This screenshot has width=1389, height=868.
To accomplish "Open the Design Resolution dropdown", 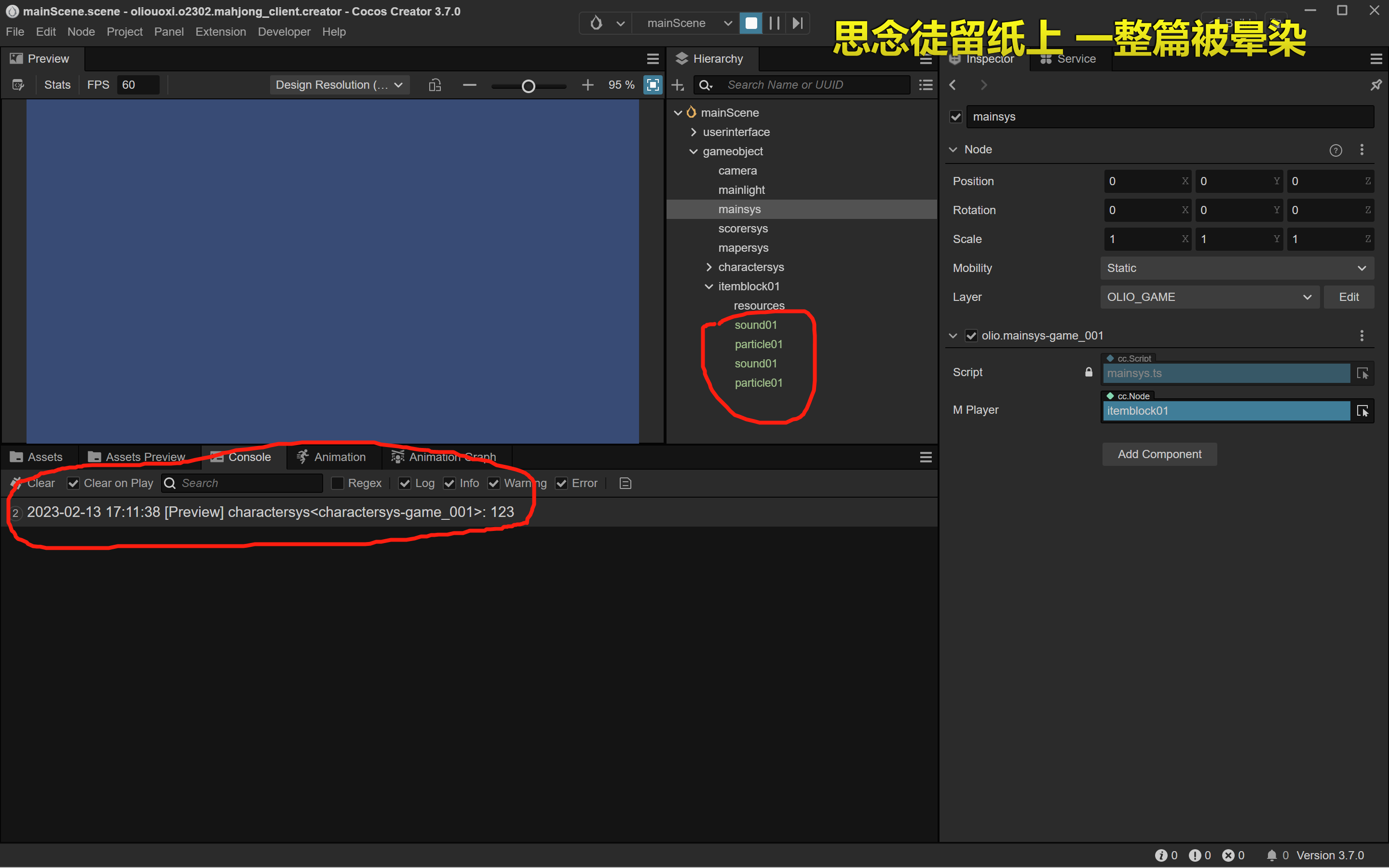I will 339,85.
